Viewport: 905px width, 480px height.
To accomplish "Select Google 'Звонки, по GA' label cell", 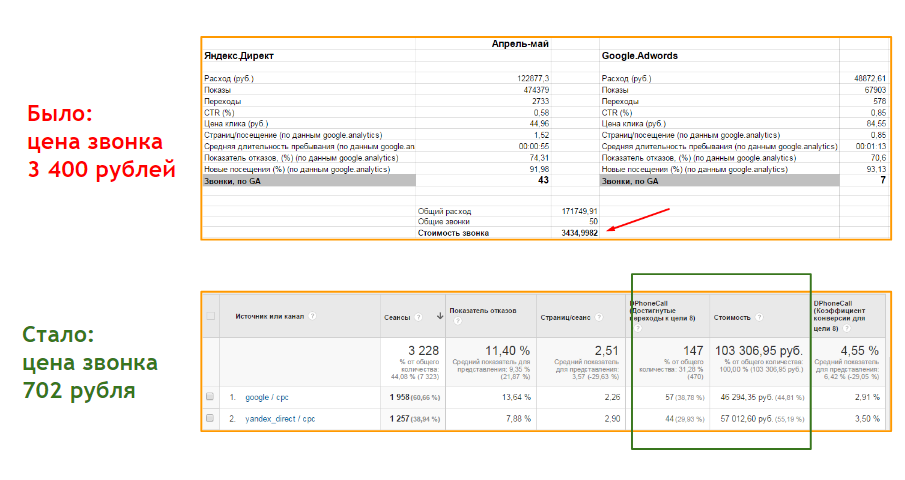I will click(720, 181).
